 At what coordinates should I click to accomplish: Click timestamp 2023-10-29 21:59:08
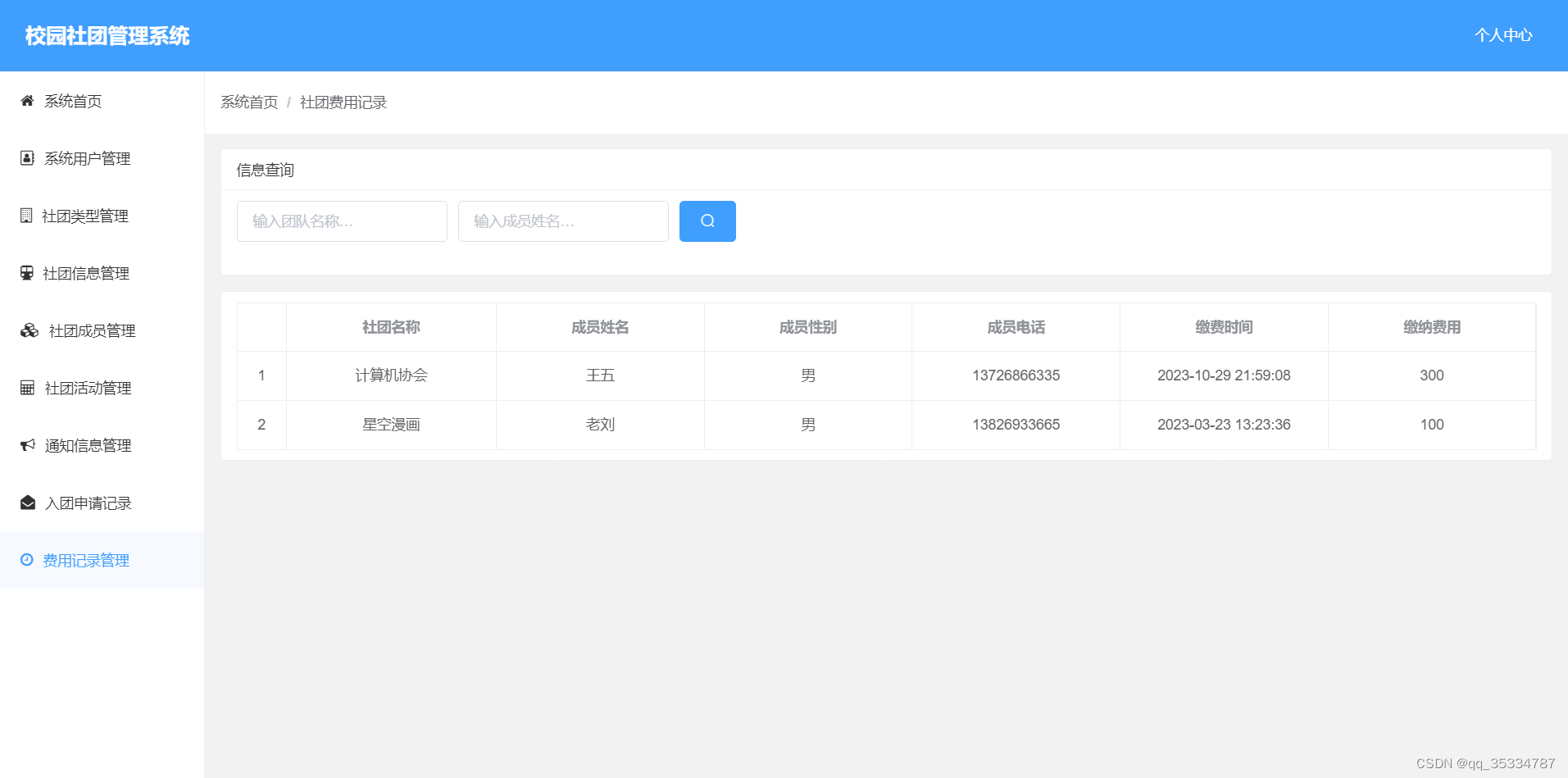pyautogui.click(x=1224, y=375)
